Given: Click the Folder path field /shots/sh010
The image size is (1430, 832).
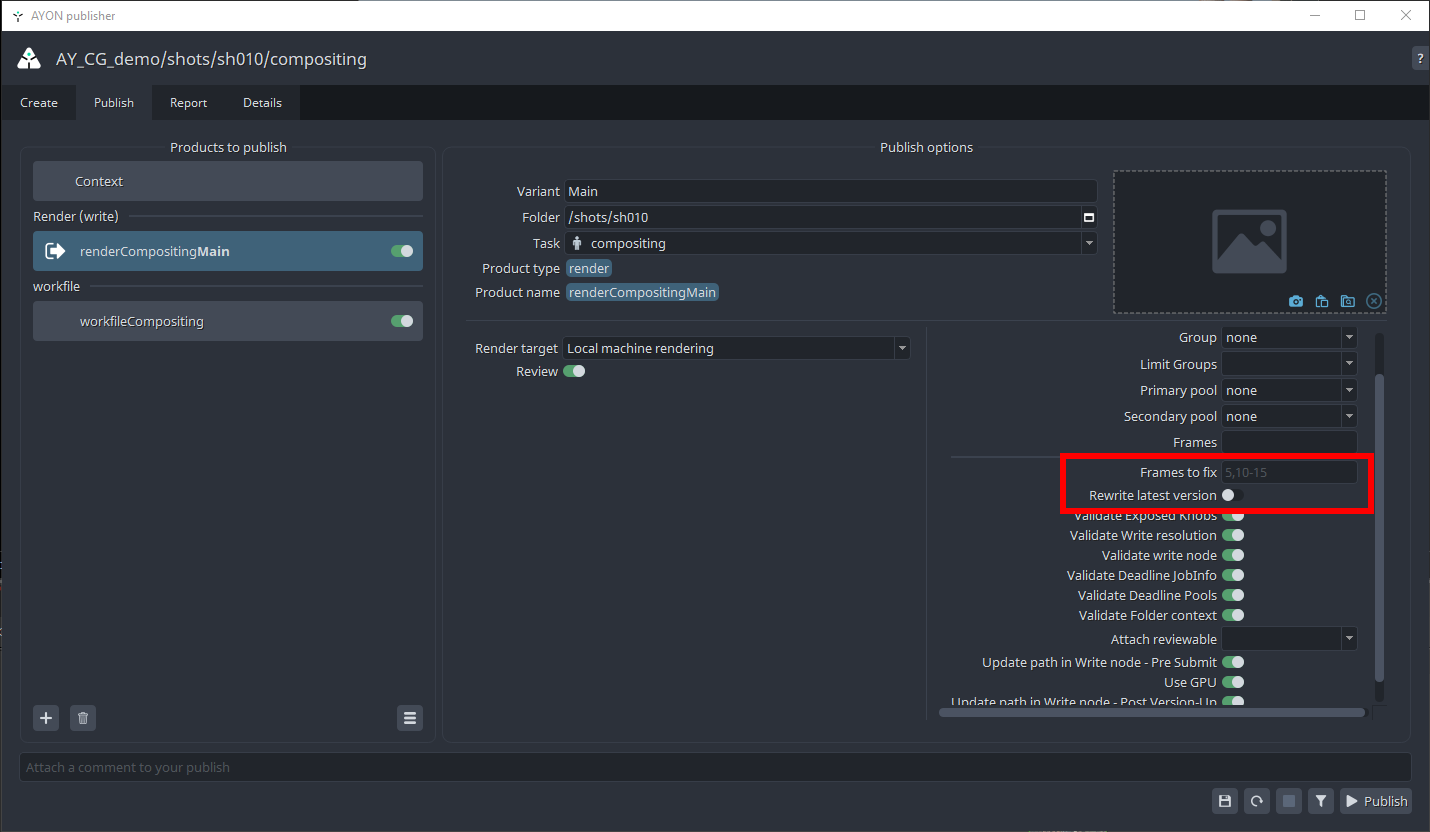Looking at the screenshot, I should coord(822,217).
